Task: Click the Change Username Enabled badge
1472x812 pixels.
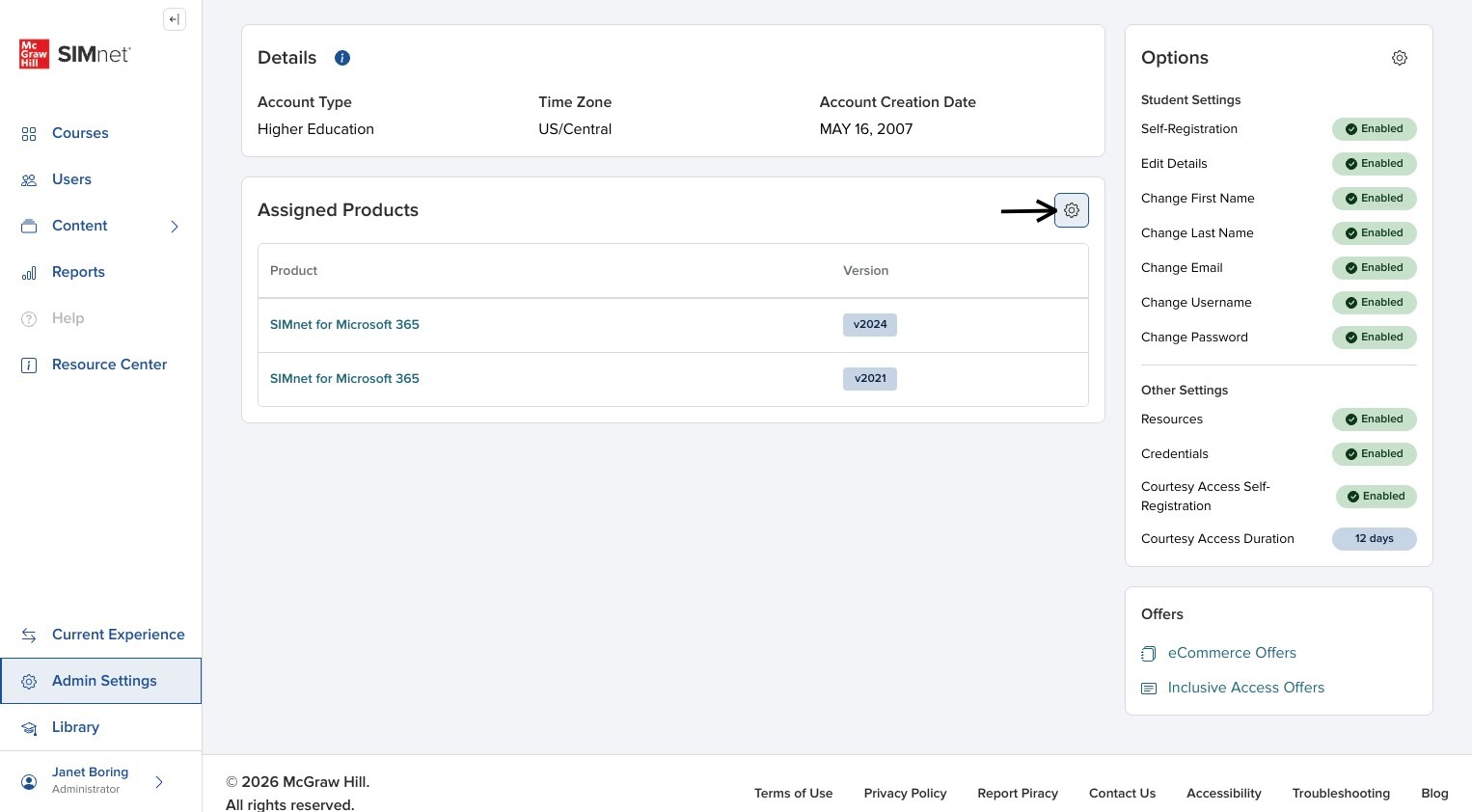Action: click(x=1375, y=303)
